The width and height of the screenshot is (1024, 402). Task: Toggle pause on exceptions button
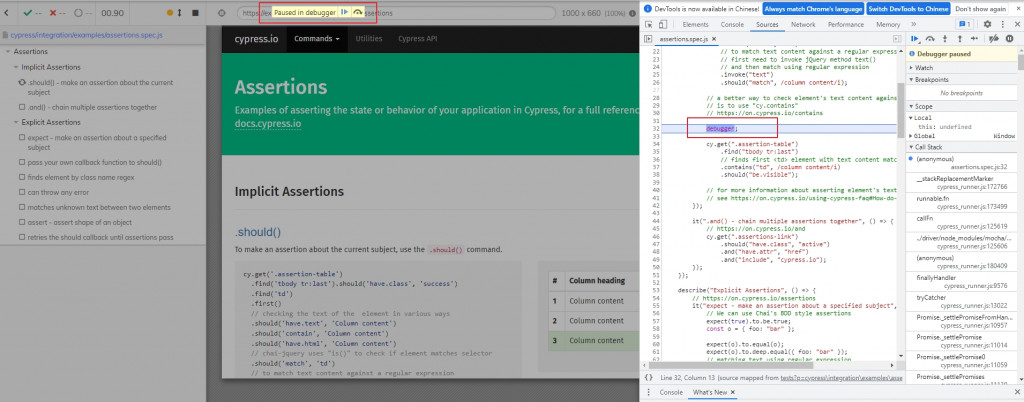pos(1010,39)
